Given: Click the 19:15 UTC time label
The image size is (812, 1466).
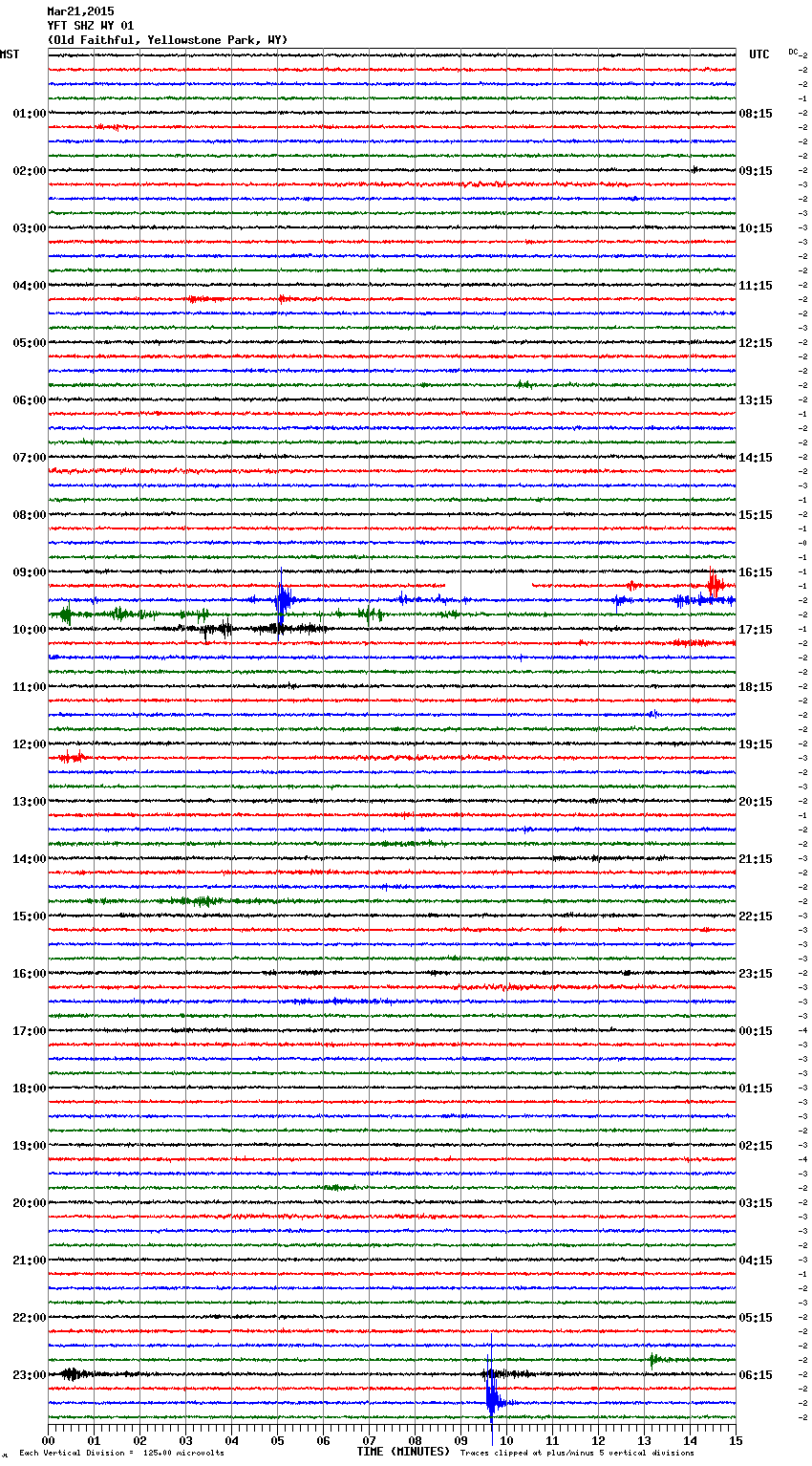Looking at the screenshot, I should click(x=756, y=744).
